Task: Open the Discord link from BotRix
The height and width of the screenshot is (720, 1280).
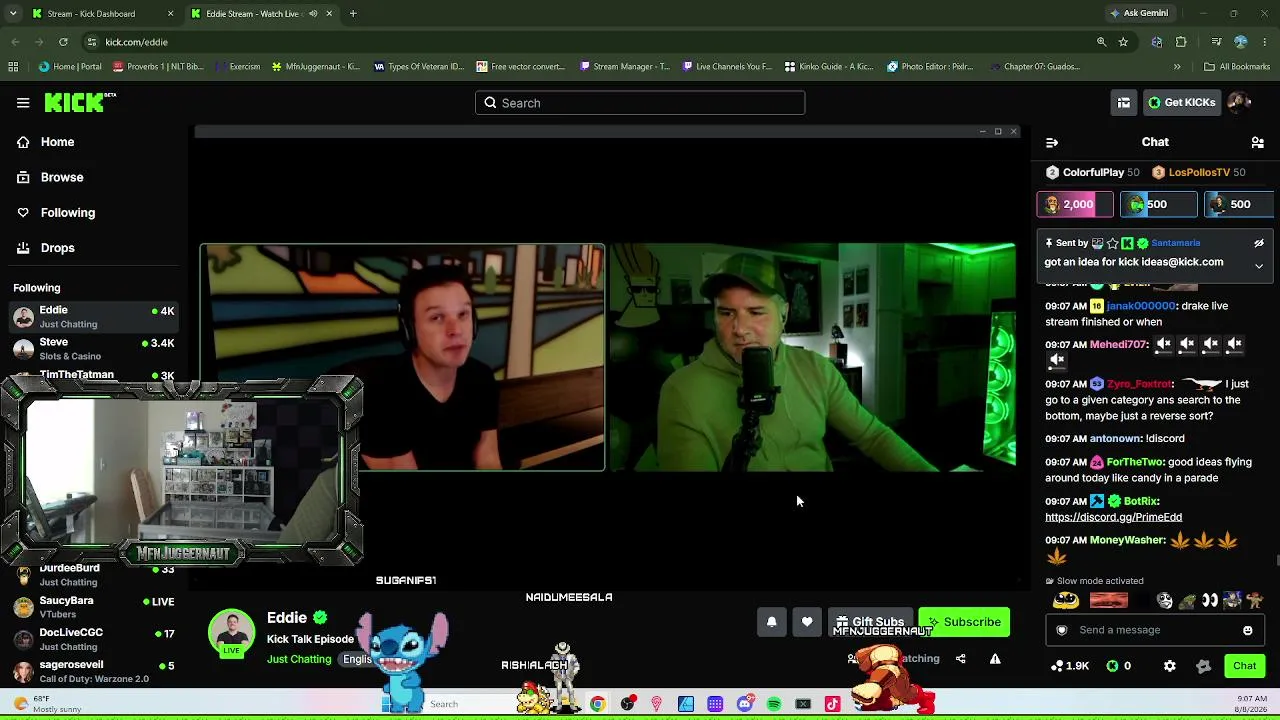Action: point(1113,517)
